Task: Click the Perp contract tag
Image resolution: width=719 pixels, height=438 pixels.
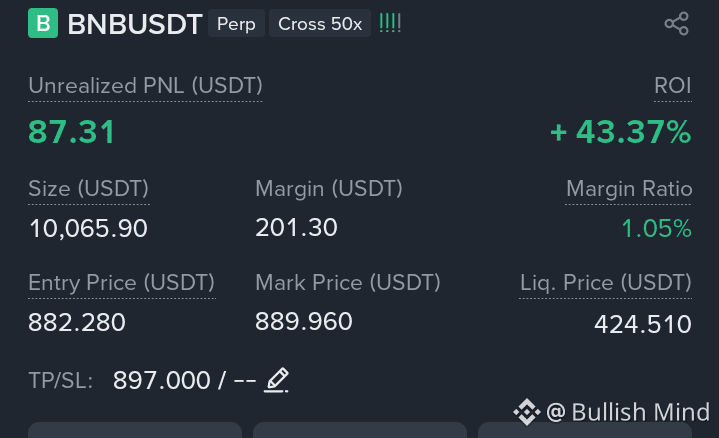Action: 236,23
